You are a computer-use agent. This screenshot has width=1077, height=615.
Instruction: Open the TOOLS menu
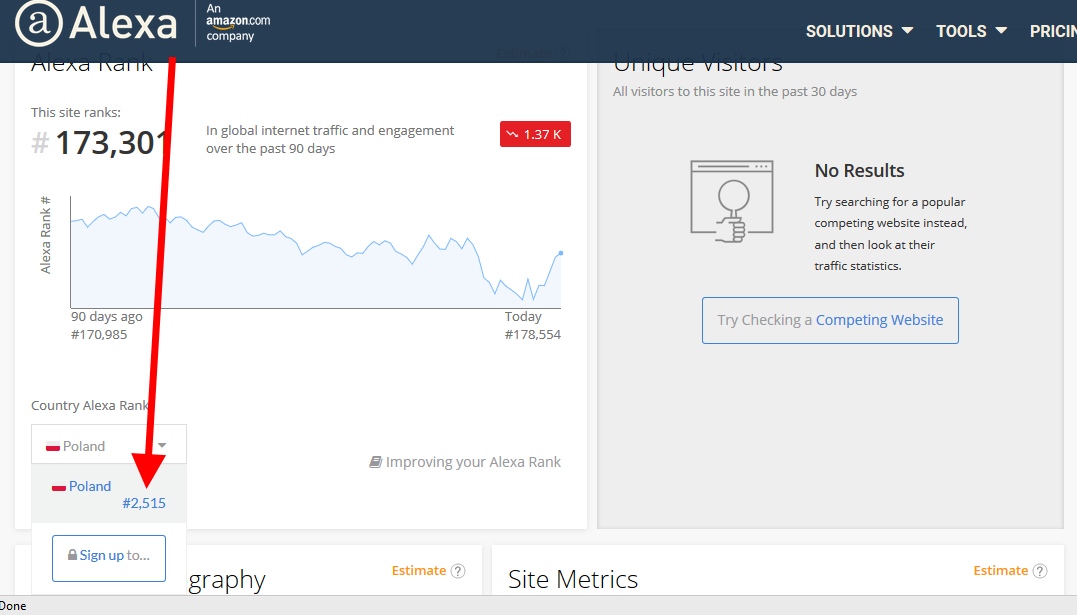point(961,31)
